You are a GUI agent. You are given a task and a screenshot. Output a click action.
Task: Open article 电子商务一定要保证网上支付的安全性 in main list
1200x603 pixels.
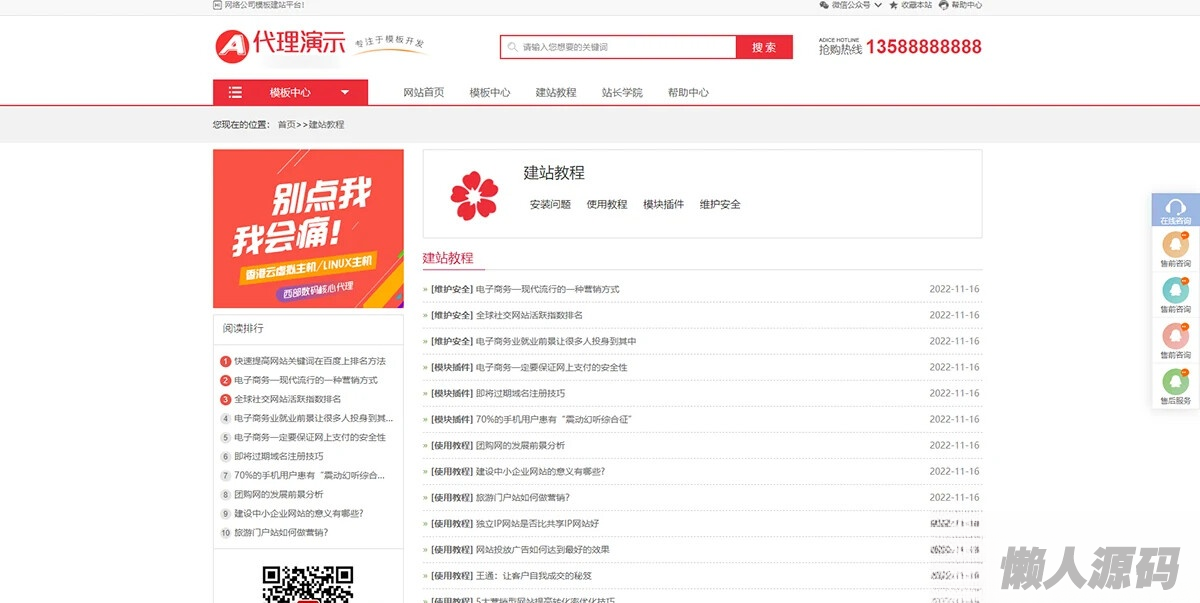[552, 367]
